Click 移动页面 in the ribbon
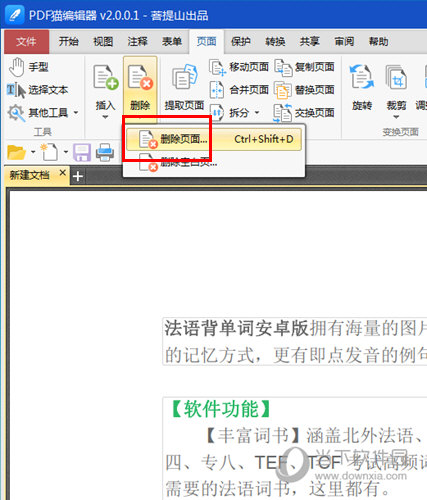The height and width of the screenshot is (500, 427). 239,67
